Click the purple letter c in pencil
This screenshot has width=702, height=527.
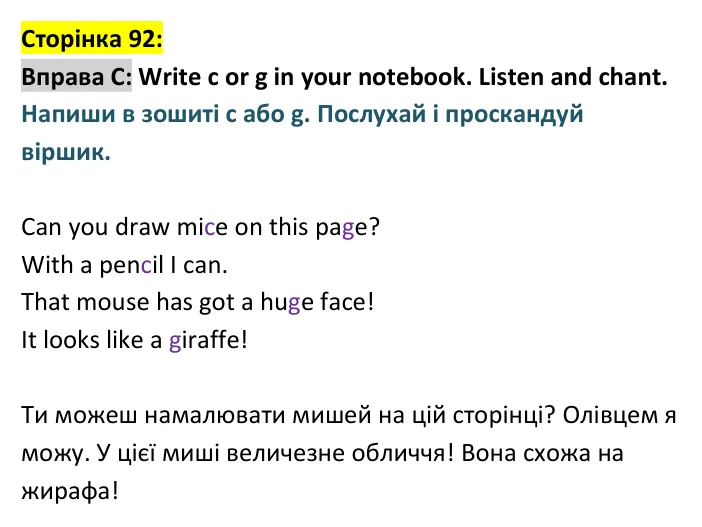coord(146,265)
